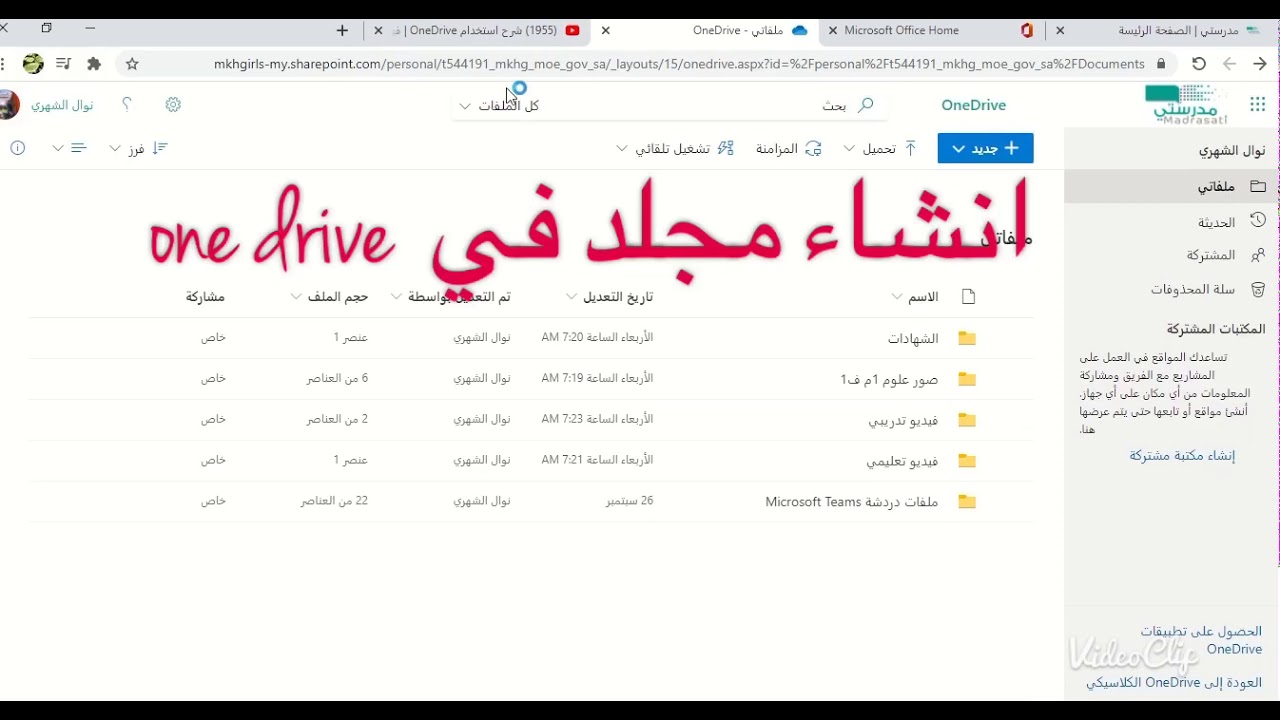
Task: Open the صور علوم 1م ف1 folder name
Action: [x=889, y=379]
